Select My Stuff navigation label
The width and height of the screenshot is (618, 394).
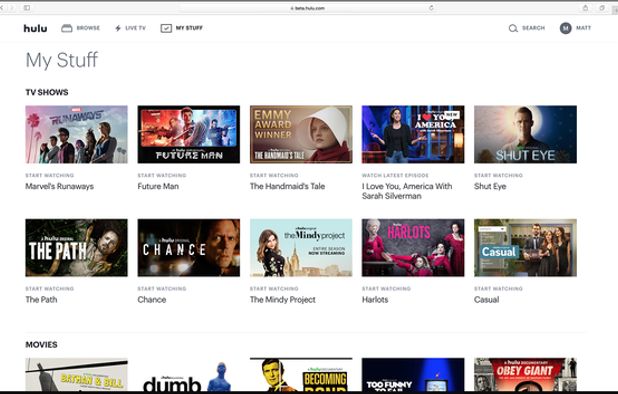[189, 28]
